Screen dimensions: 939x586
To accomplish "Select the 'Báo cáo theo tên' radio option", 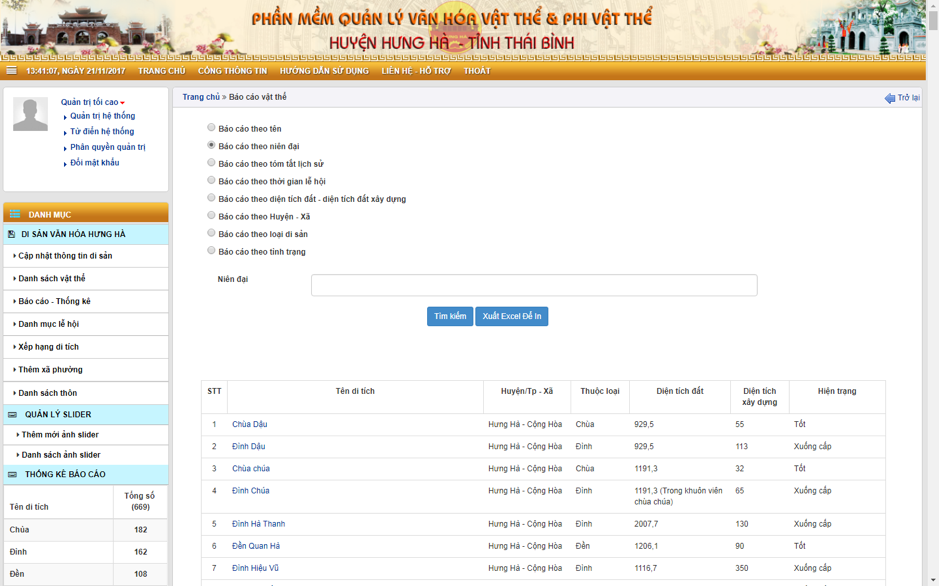I will click(211, 128).
